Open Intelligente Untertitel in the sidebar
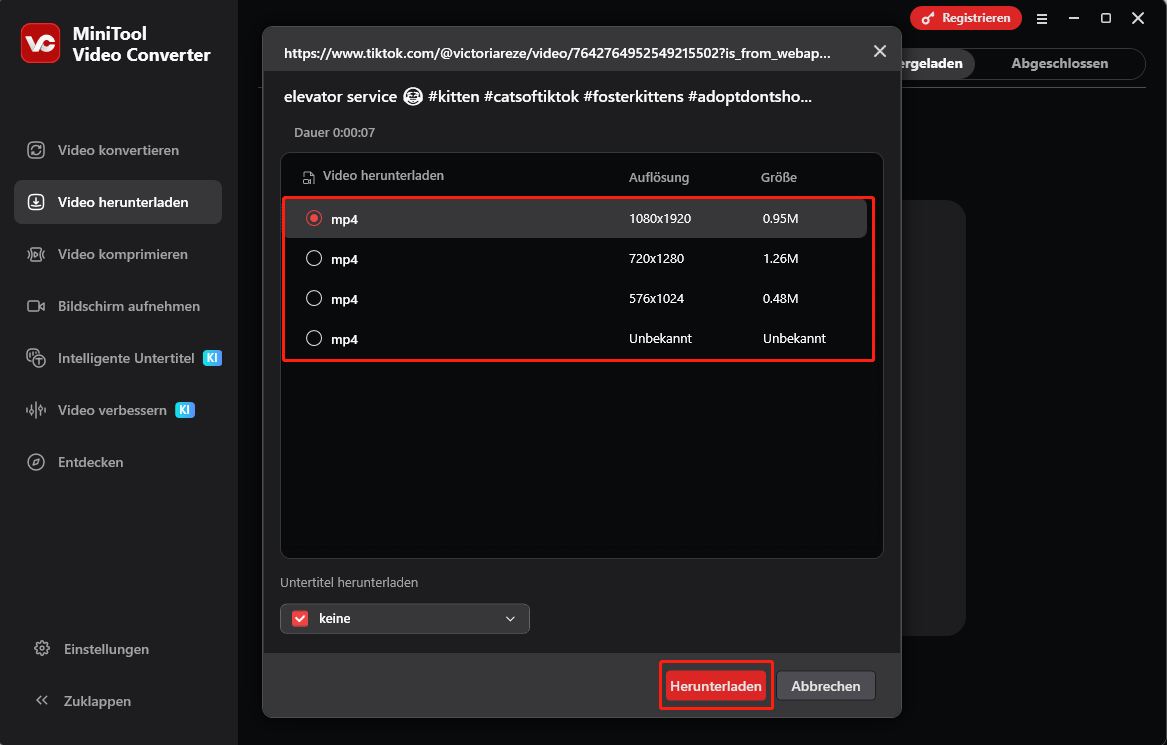This screenshot has width=1167, height=745. click(118, 359)
